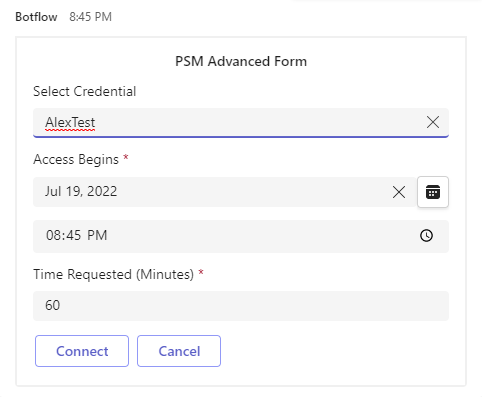Edit the Time Requested minutes field
The image size is (482, 397).
coord(241,306)
